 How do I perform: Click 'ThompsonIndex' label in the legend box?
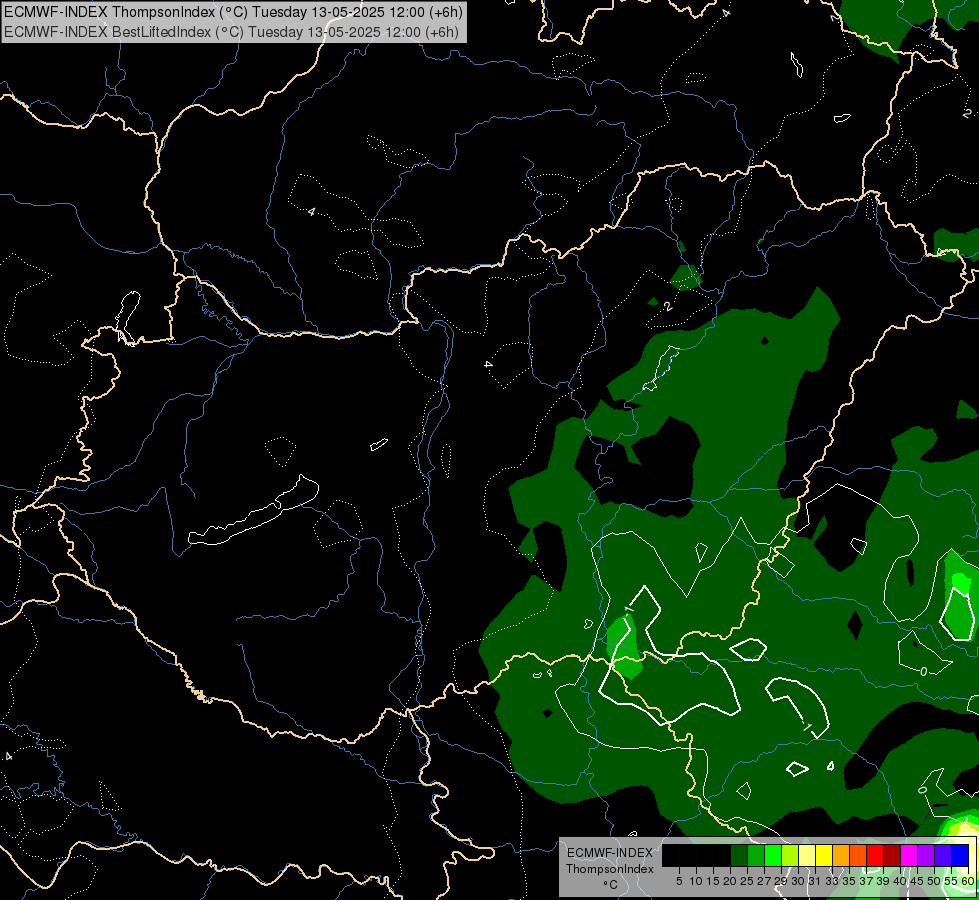[x=610, y=869]
